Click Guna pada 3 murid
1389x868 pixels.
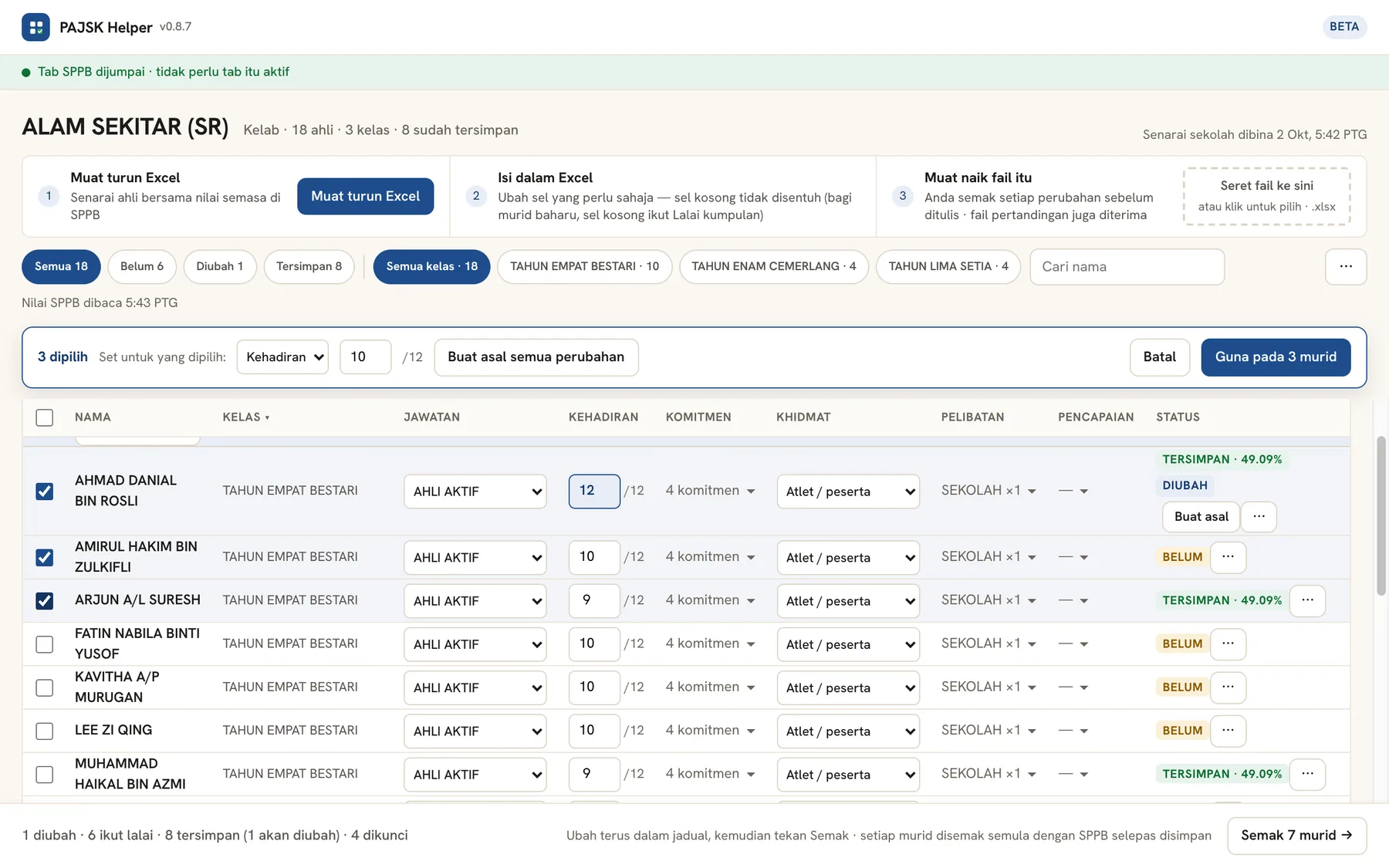tap(1276, 357)
